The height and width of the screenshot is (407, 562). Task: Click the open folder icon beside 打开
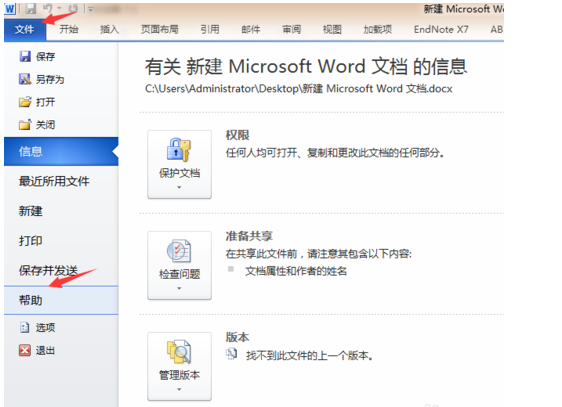[x=25, y=102]
